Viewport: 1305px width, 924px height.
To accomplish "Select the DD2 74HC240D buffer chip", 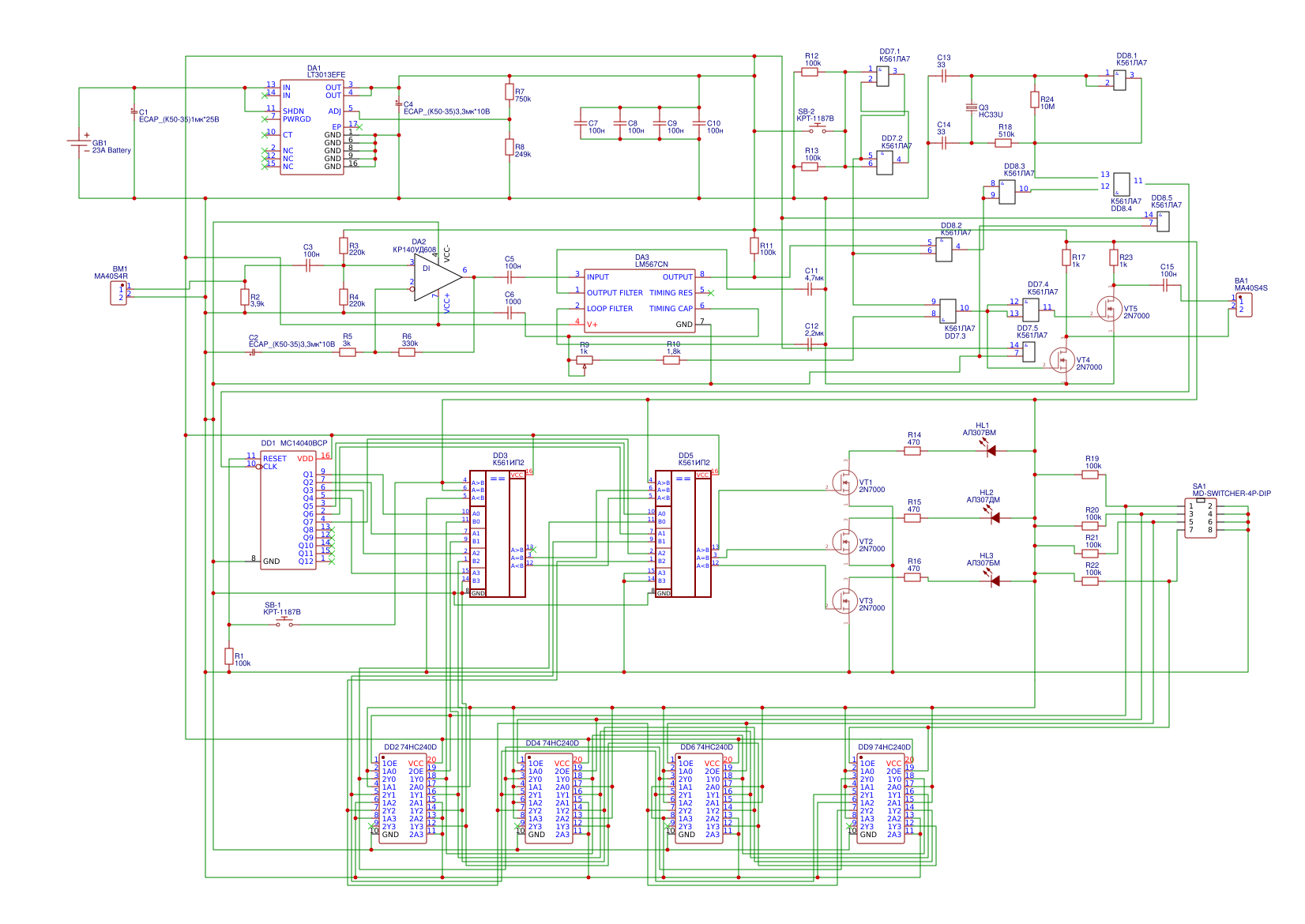I will (403, 798).
